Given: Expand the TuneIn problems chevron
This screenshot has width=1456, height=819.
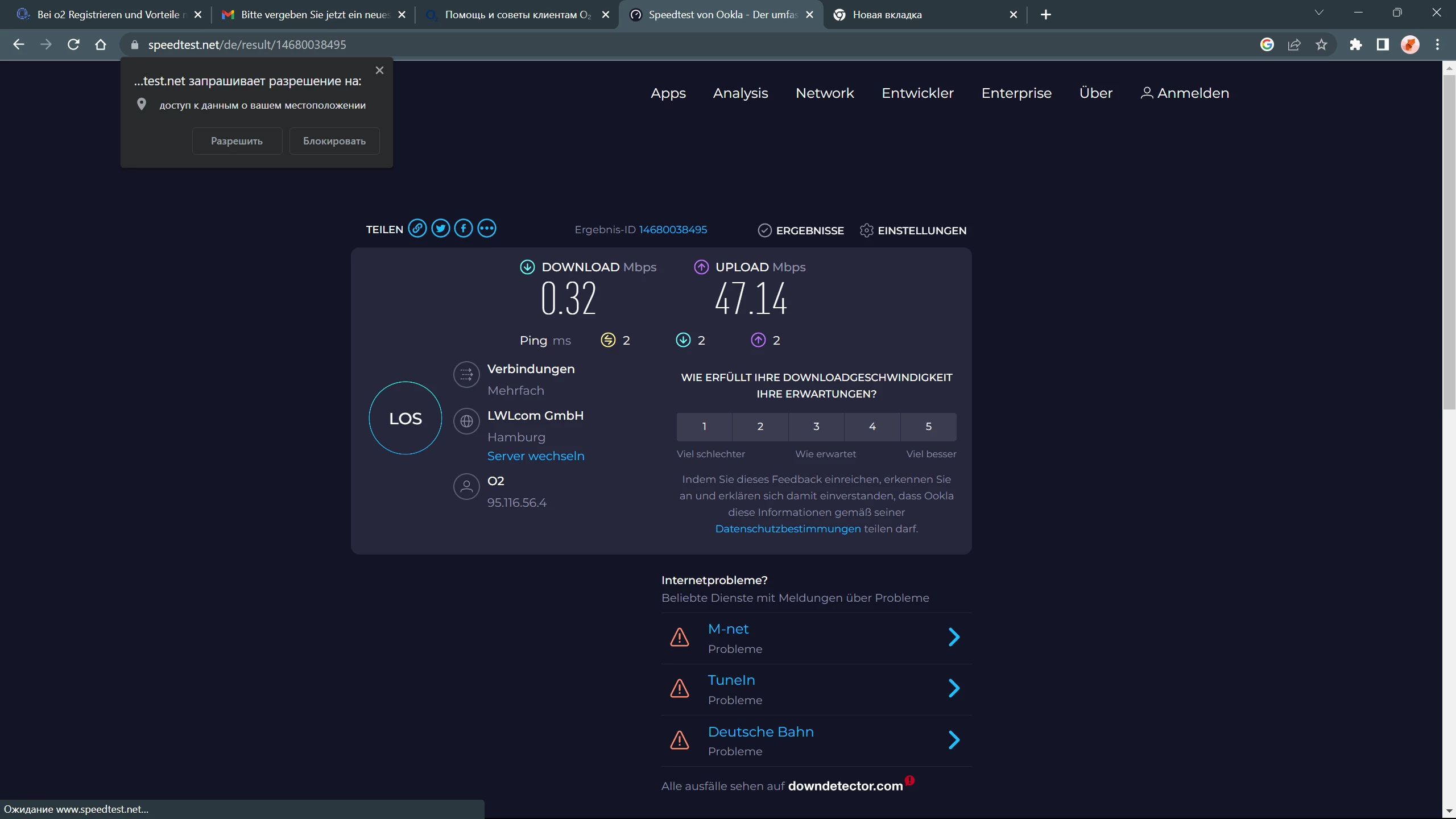Looking at the screenshot, I should [954, 688].
